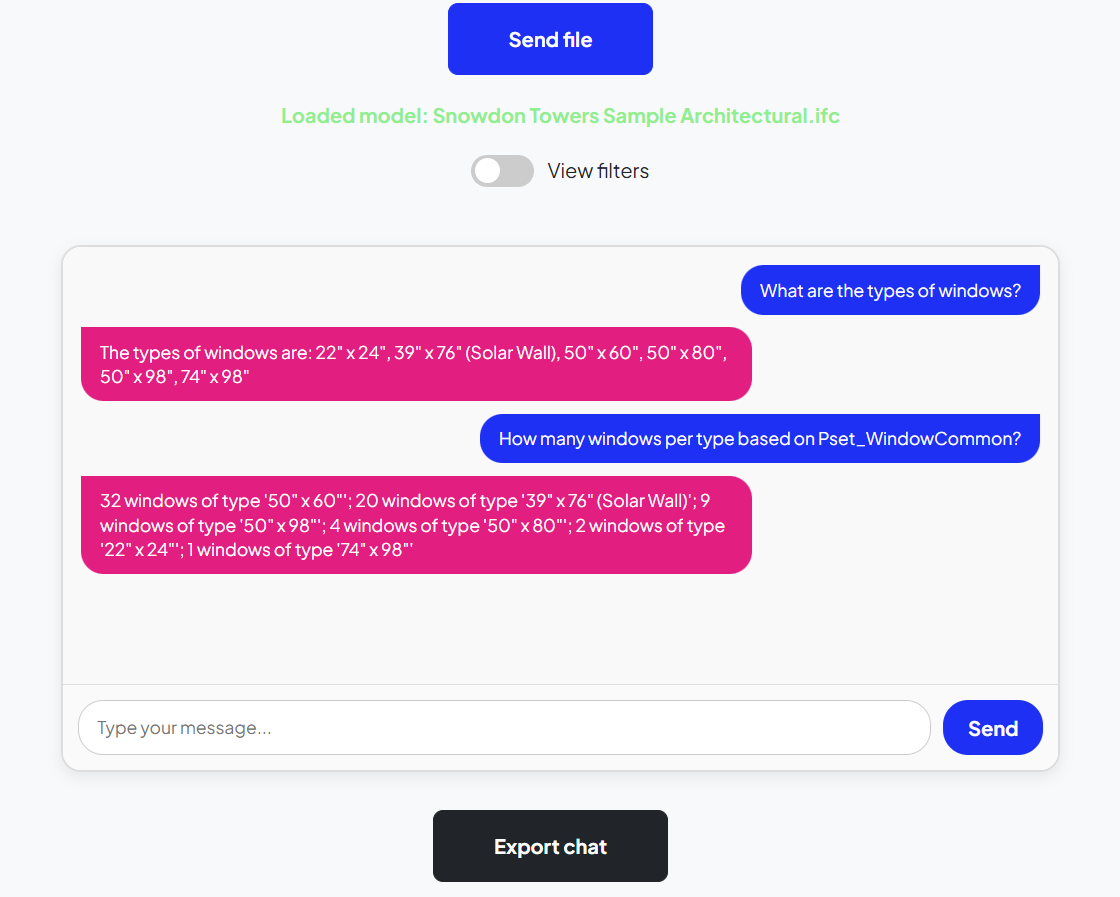1120x897 pixels.
Task: Click the empty chat area below the last reply
Action: (560, 630)
